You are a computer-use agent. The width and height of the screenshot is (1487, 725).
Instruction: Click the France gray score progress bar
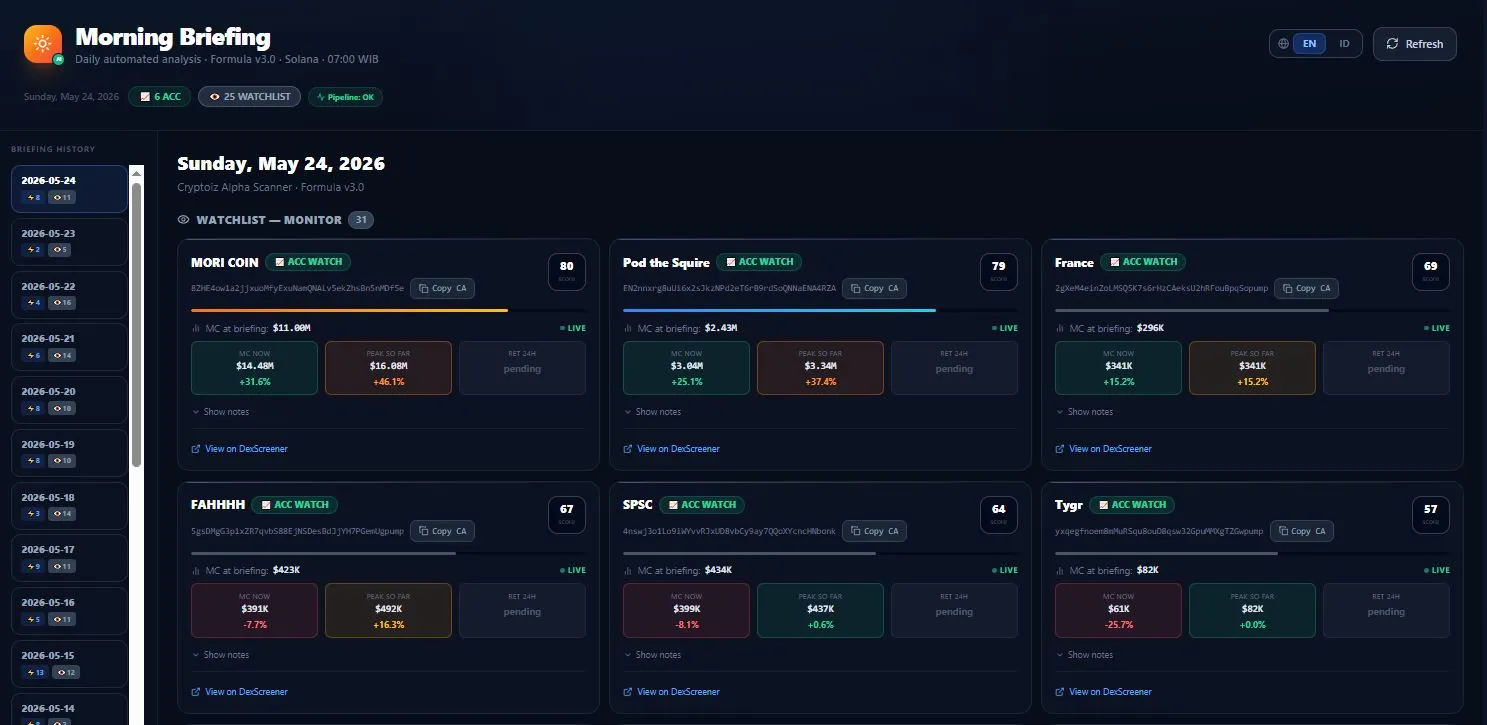tap(1192, 310)
